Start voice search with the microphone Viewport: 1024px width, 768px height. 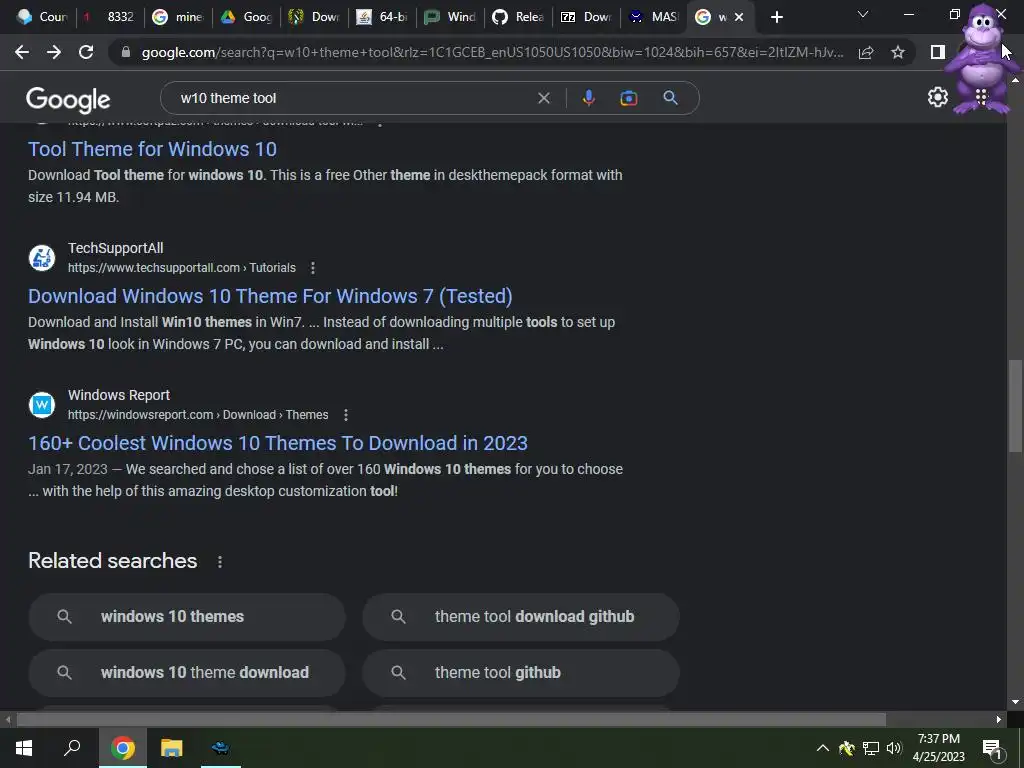coord(588,98)
